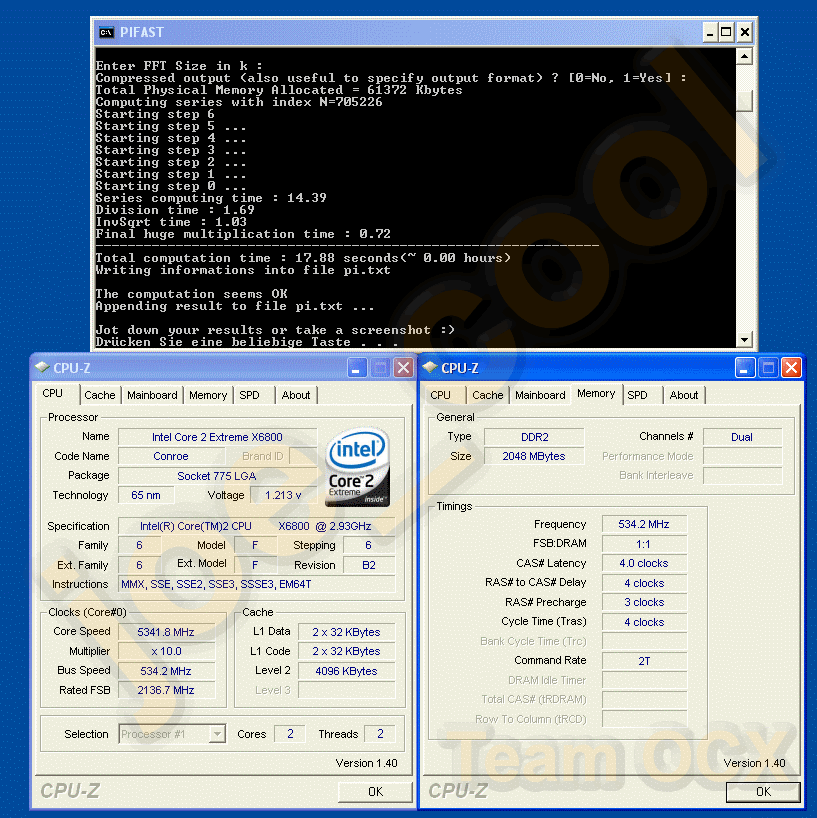Viewport: 817px width, 818px height.
Task: Click the right CPU-Z title bar icon
Action: 430,367
